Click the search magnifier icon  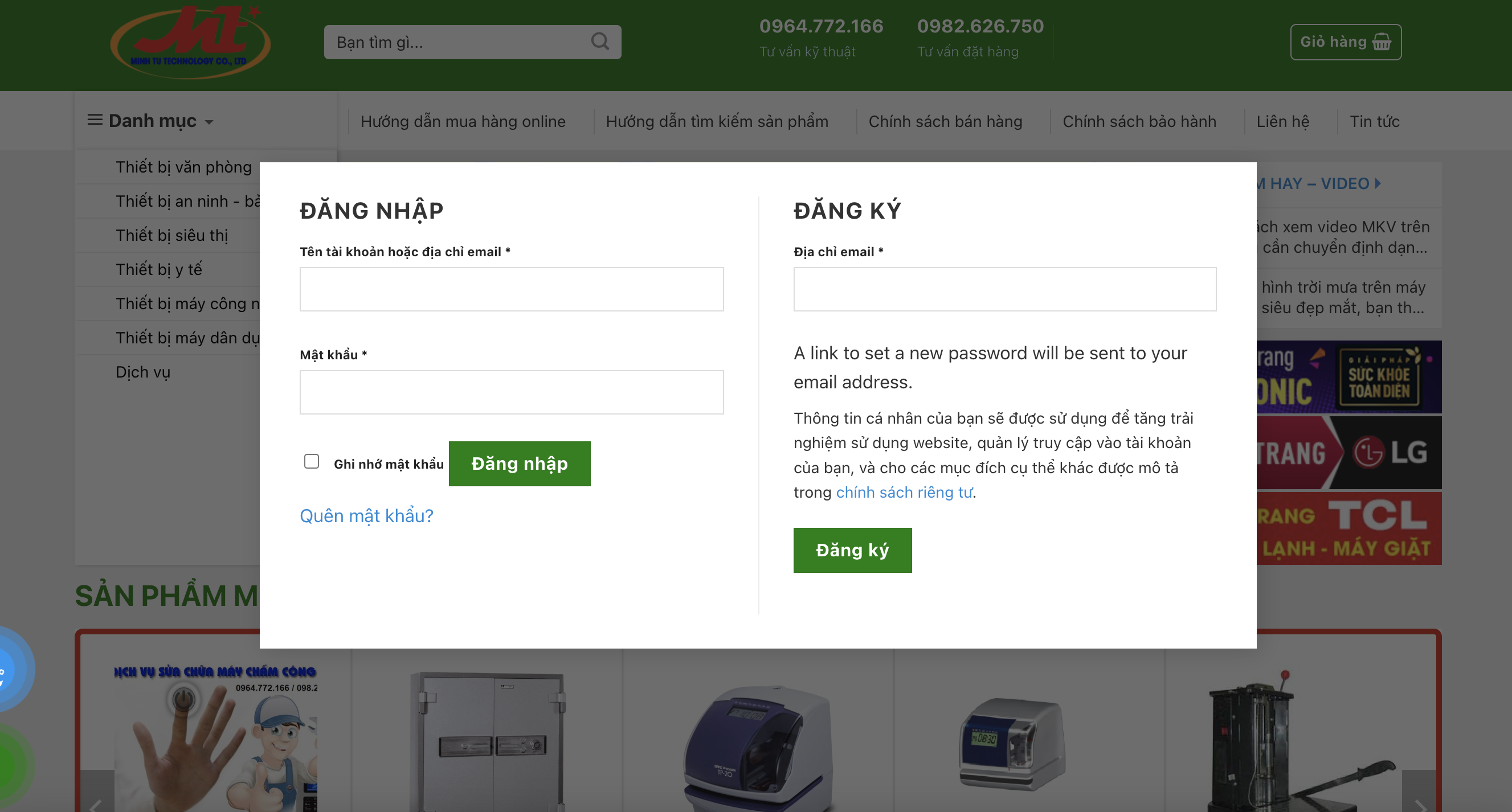click(x=599, y=41)
